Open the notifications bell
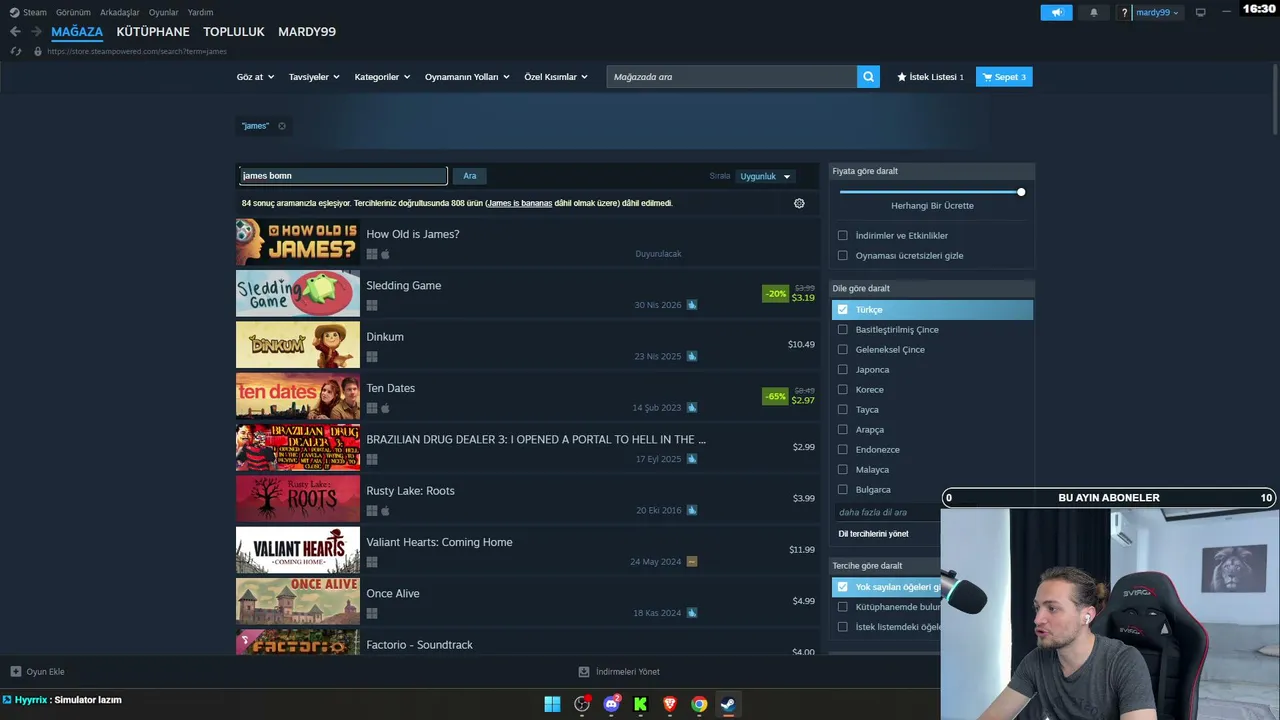 1093,12
